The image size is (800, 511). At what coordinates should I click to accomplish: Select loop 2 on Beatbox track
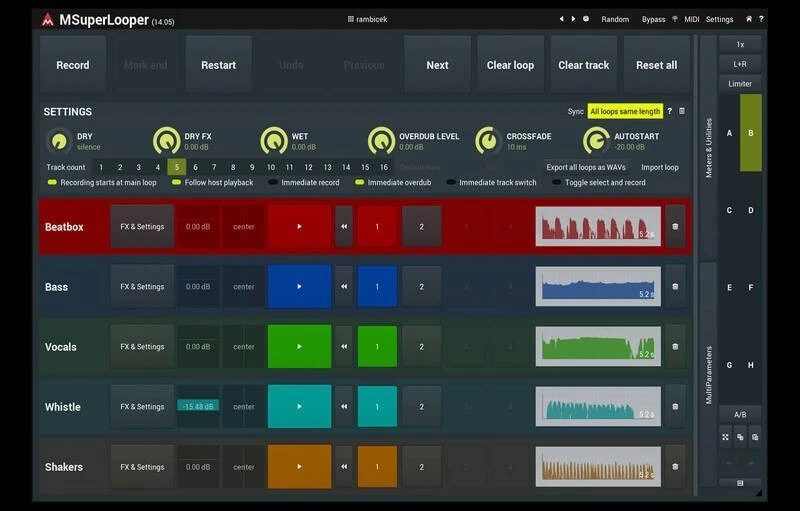click(x=421, y=226)
